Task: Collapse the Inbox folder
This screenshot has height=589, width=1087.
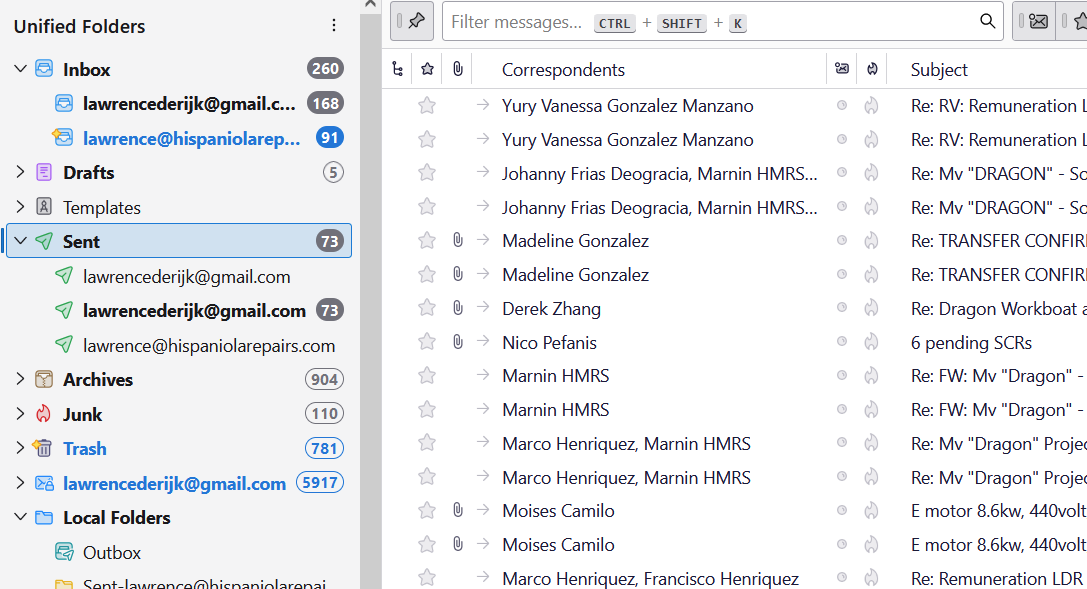Action: pos(20,69)
